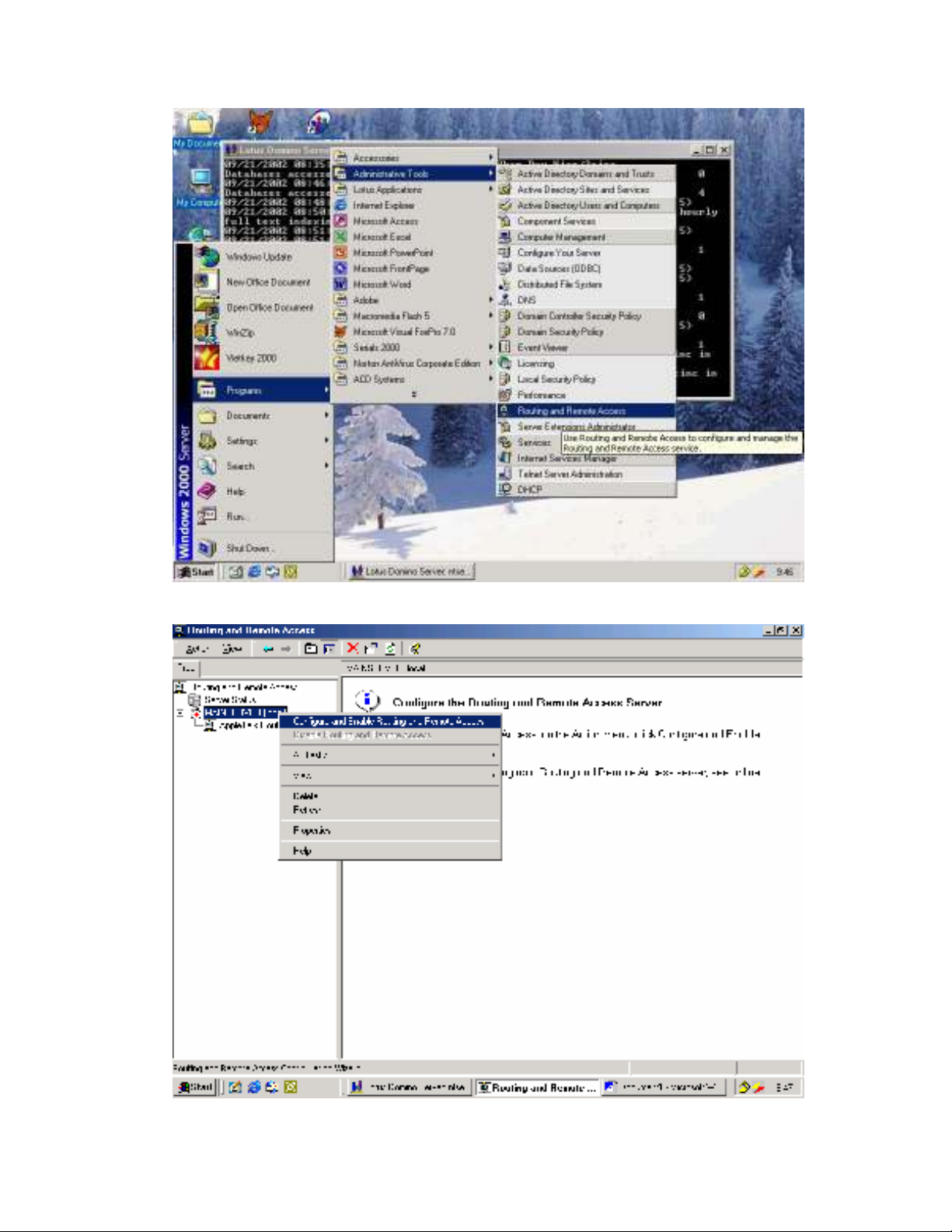Launch Event Viewer from Administrative Tools

click(542, 347)
